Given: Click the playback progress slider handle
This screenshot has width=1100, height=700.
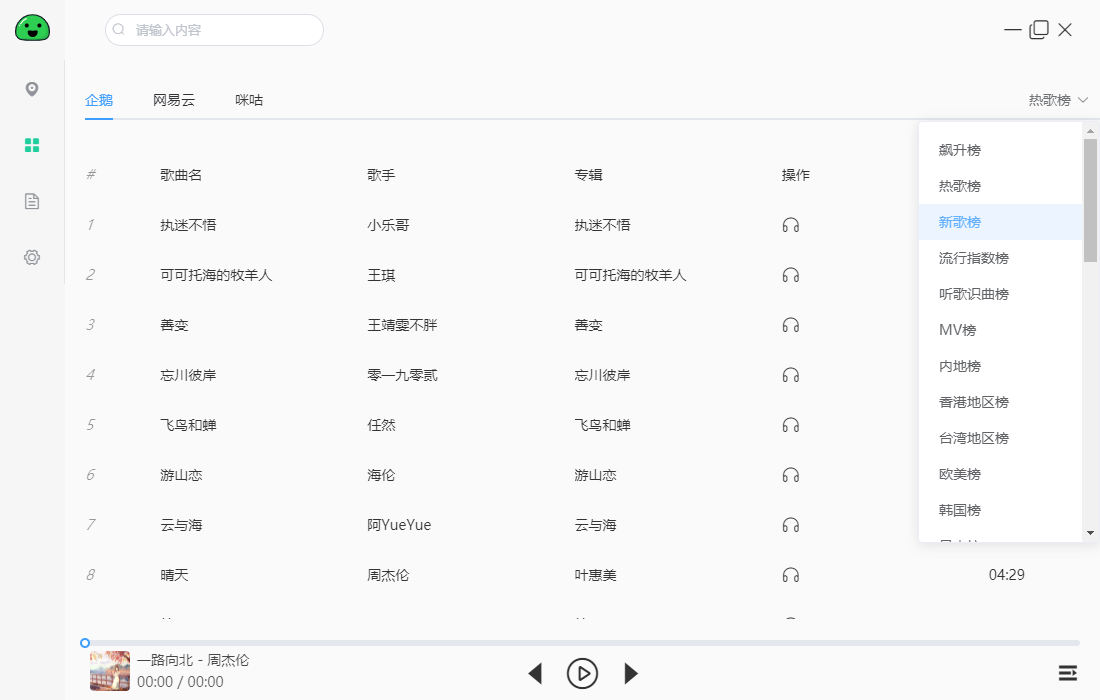Looking at the screenshot, I should 85,643.
